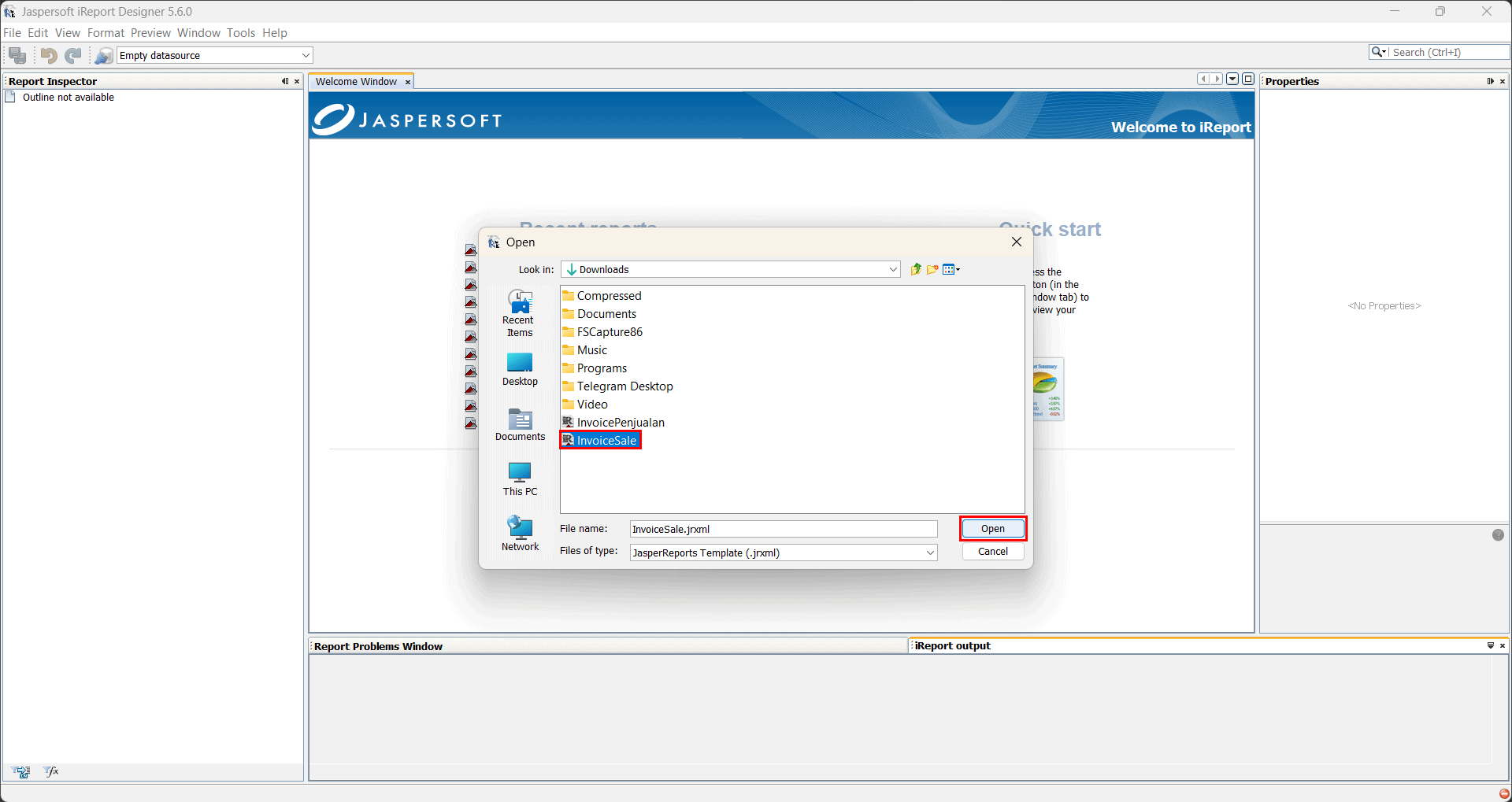Open the search options magnifier dropdown
This screenshot has height=802, width=1512.
tap(1379, 52)
